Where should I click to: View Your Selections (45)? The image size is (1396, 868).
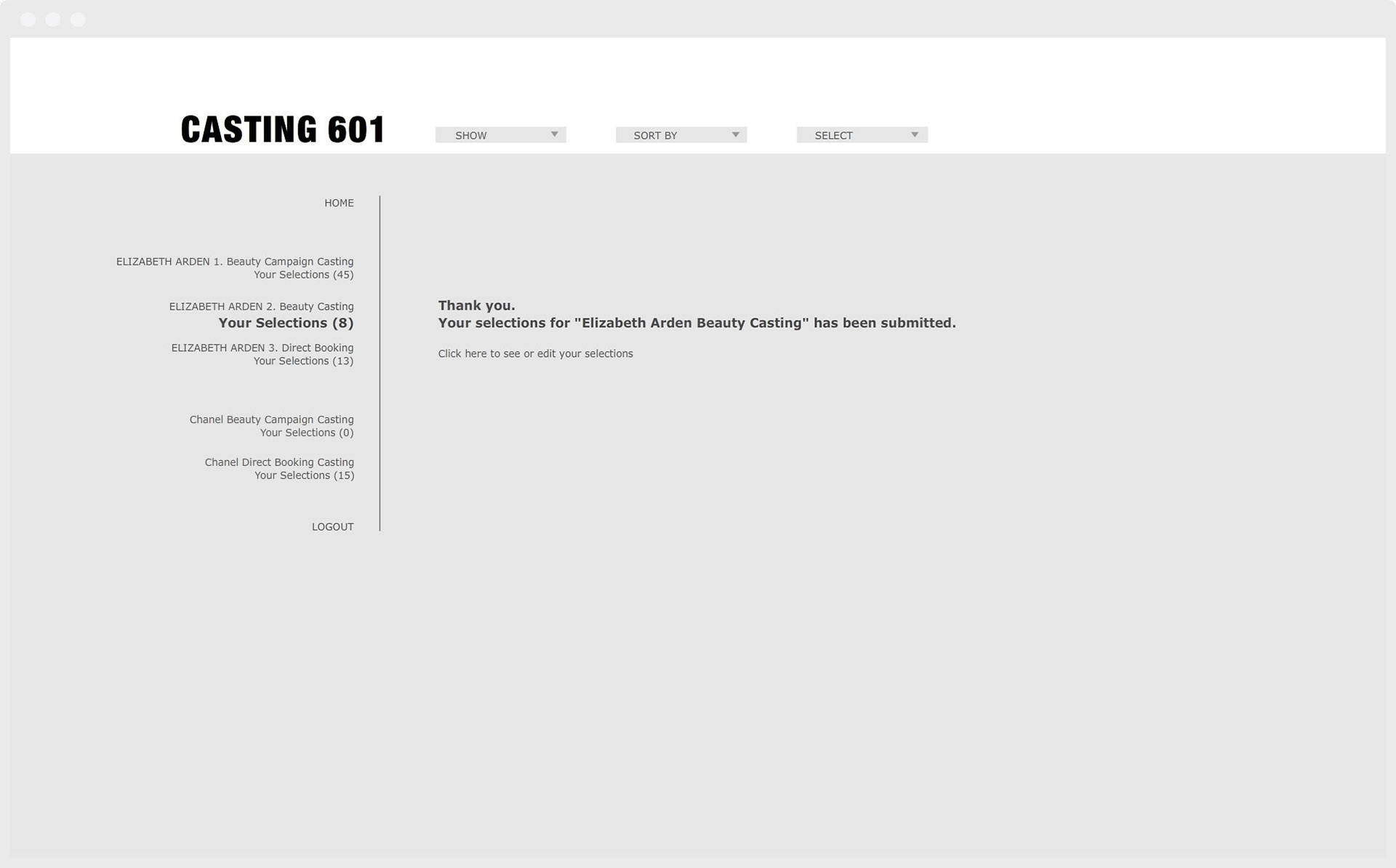[x=303, y=275]
